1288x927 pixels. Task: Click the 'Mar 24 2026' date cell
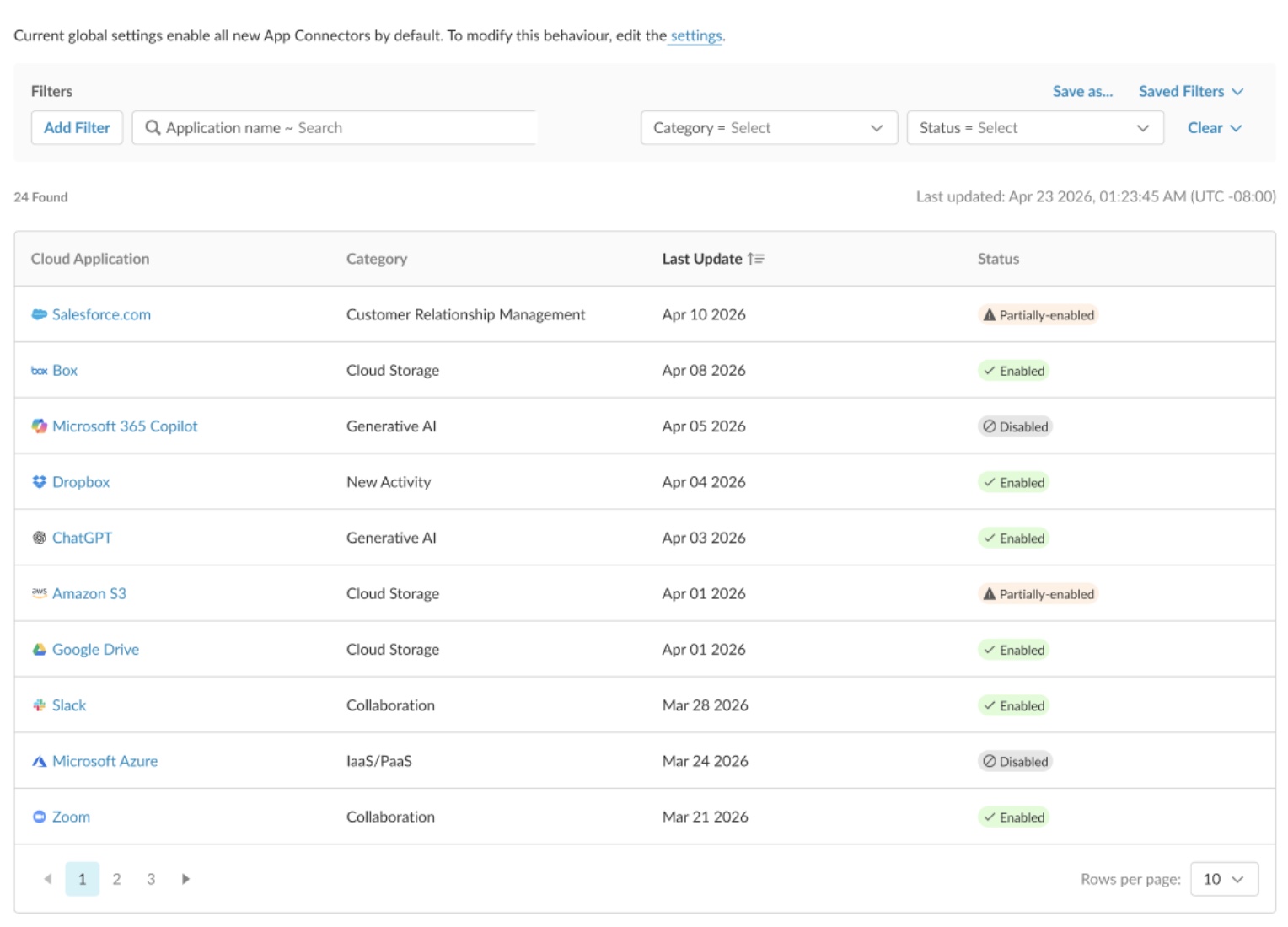(x=705, y=761)
